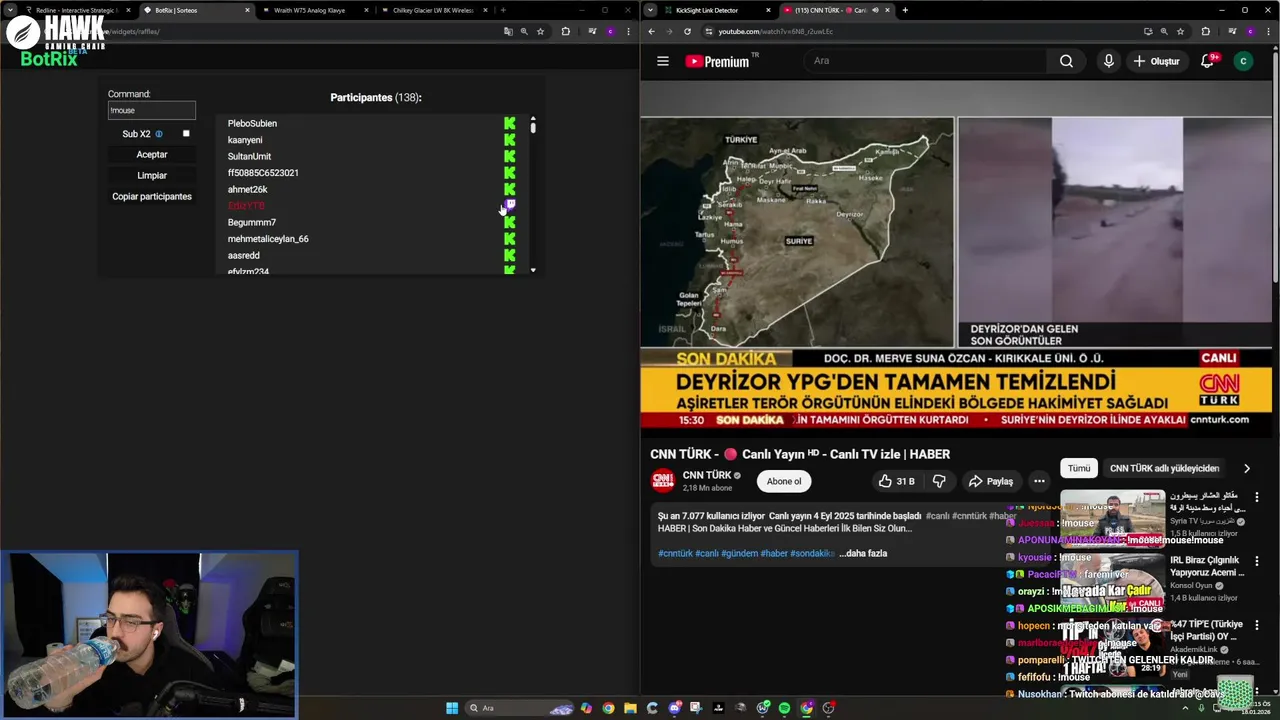
Task: Click Copiar participantes
Action: tap(152, 196)
